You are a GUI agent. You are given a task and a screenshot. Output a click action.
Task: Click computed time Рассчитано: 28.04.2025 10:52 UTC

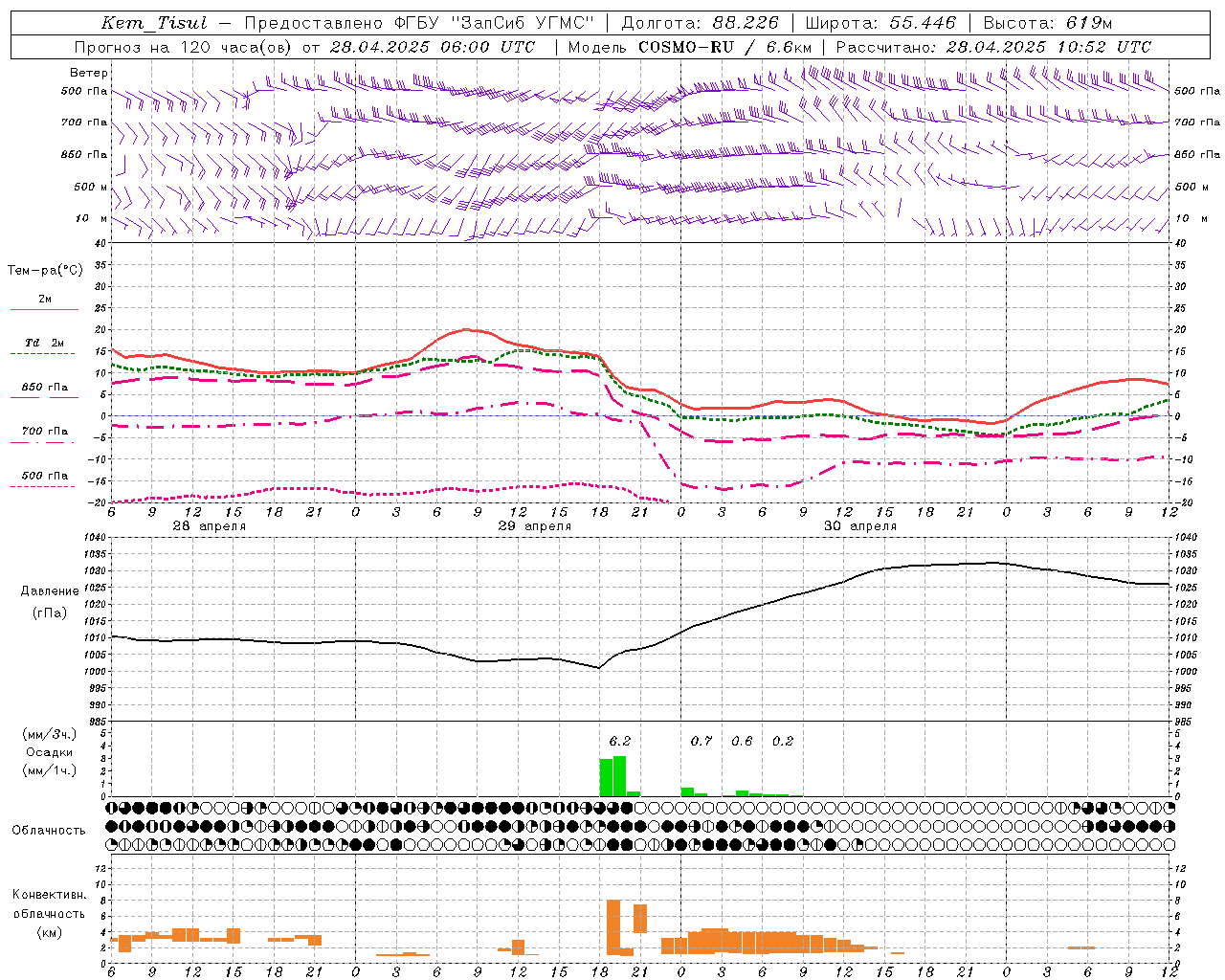993,47
